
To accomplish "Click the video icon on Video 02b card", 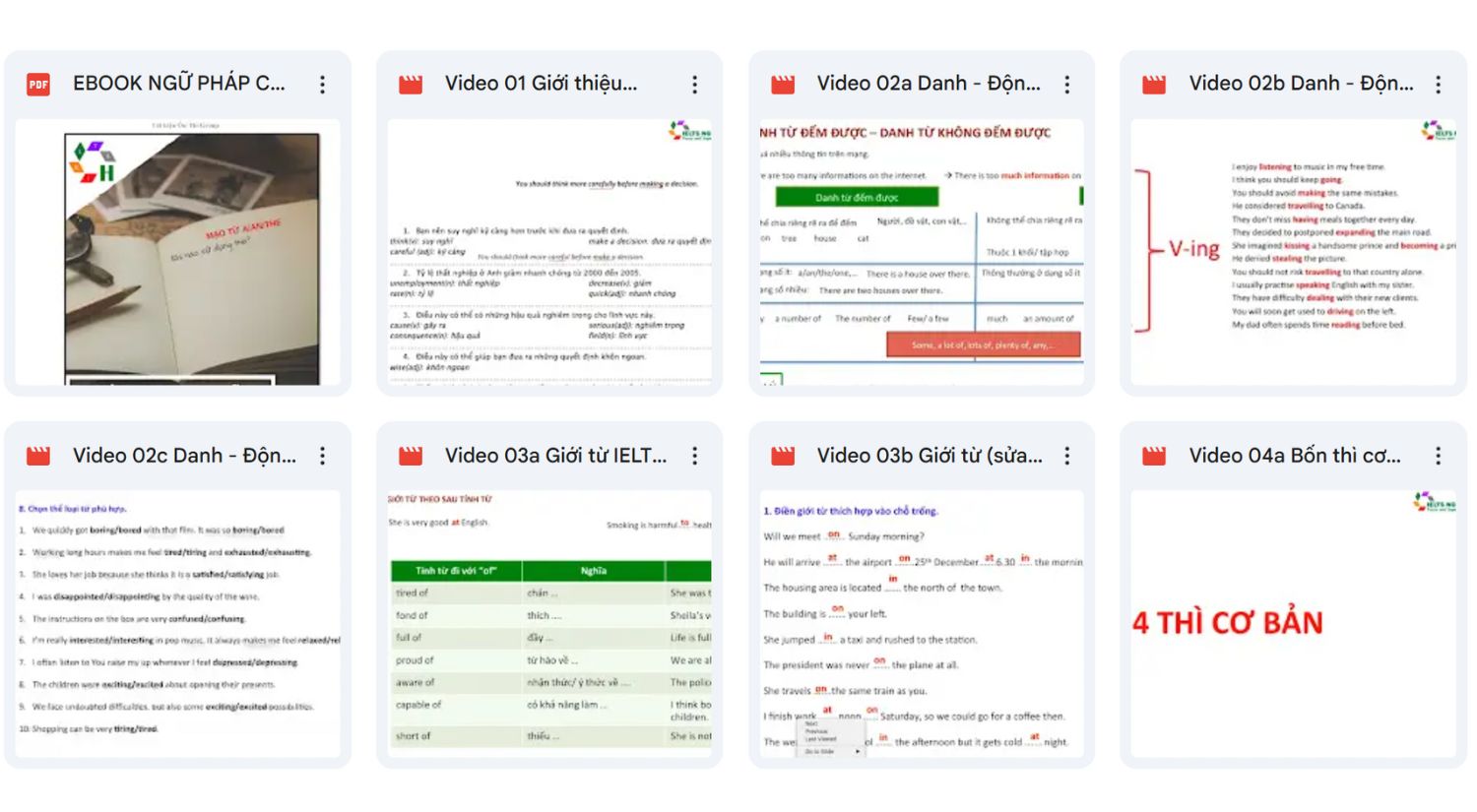I will click(1154, 84).
